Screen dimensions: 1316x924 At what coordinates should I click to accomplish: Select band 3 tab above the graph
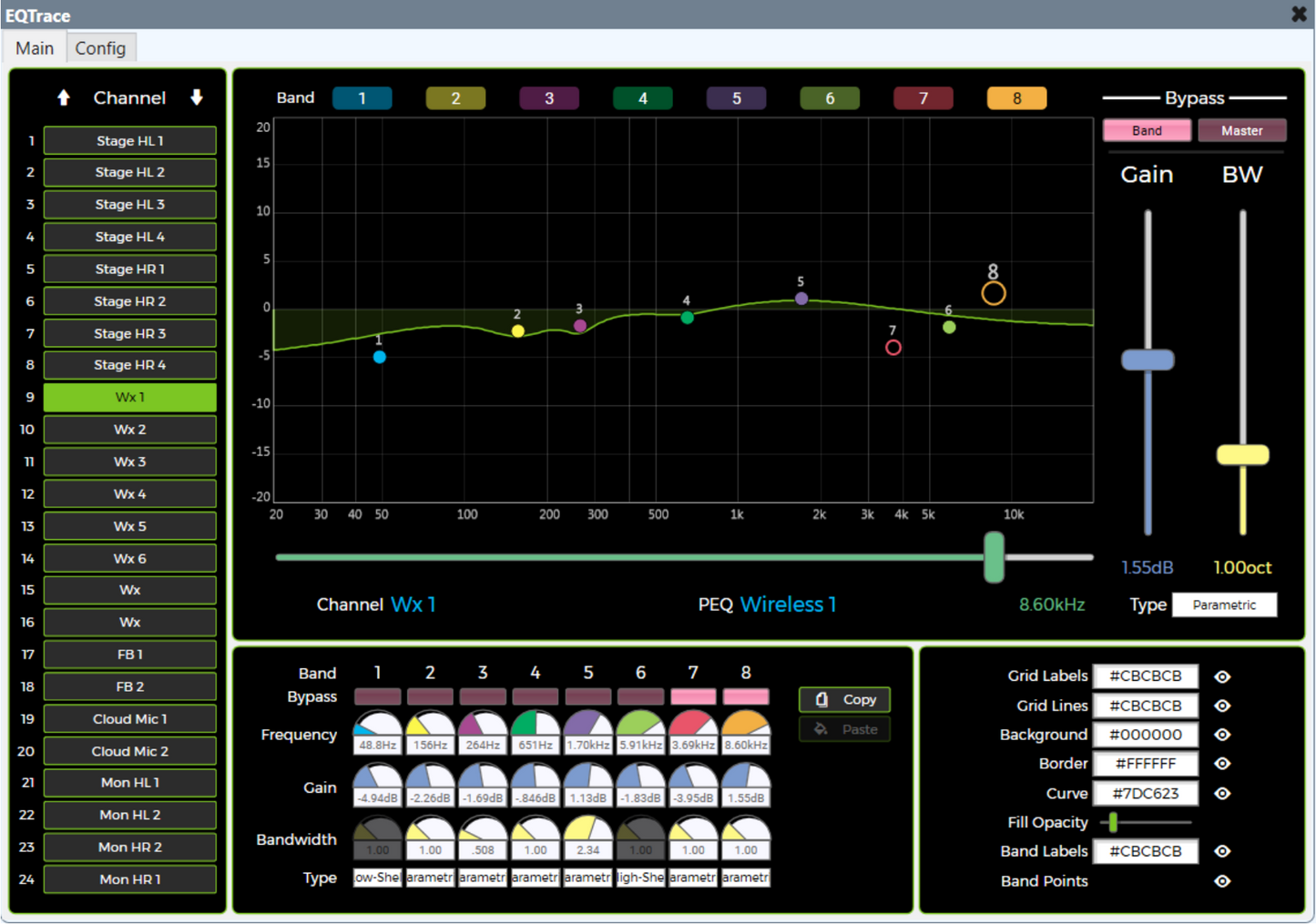(549, 98)
